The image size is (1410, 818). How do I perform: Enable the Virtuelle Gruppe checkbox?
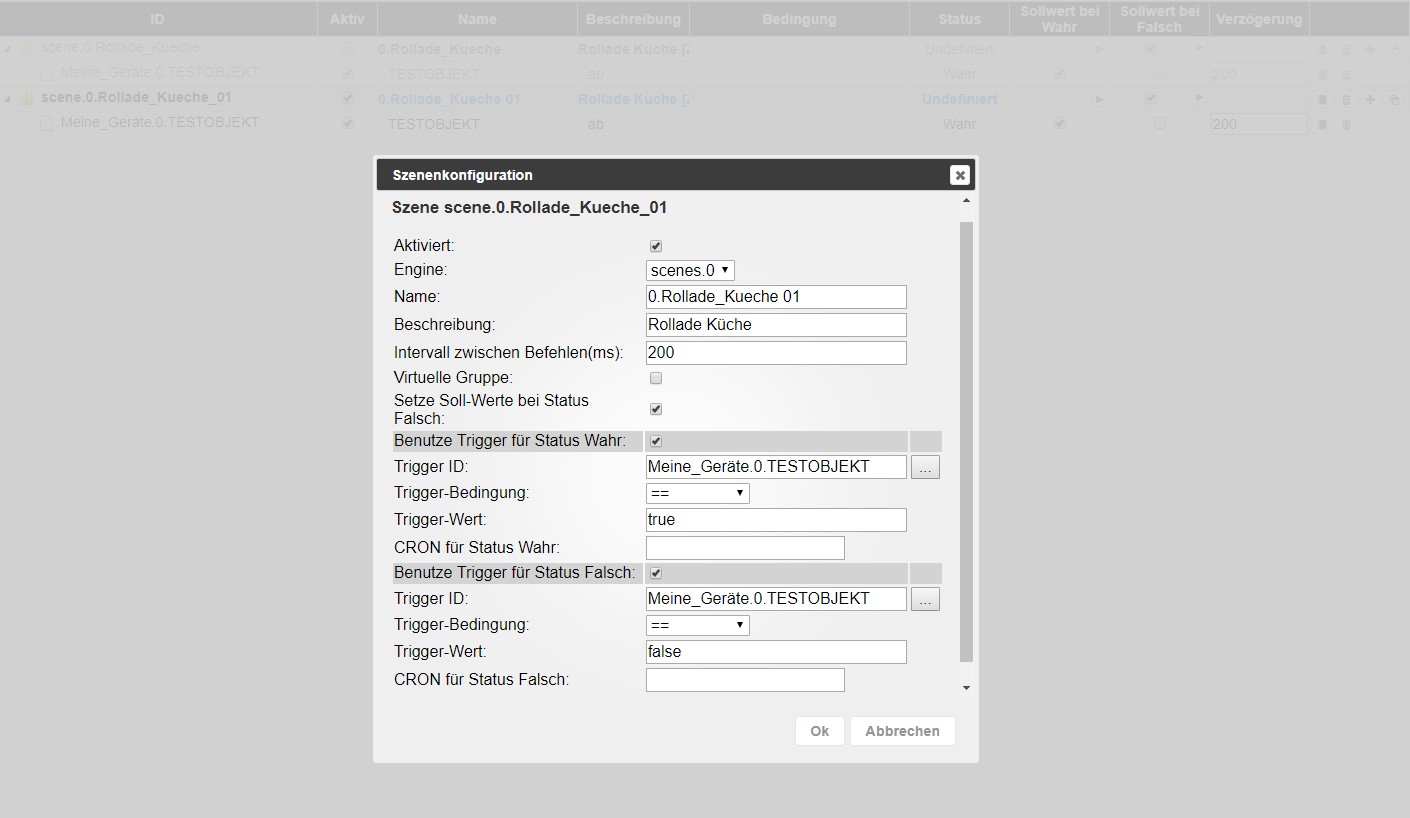(x=656, y=378)
